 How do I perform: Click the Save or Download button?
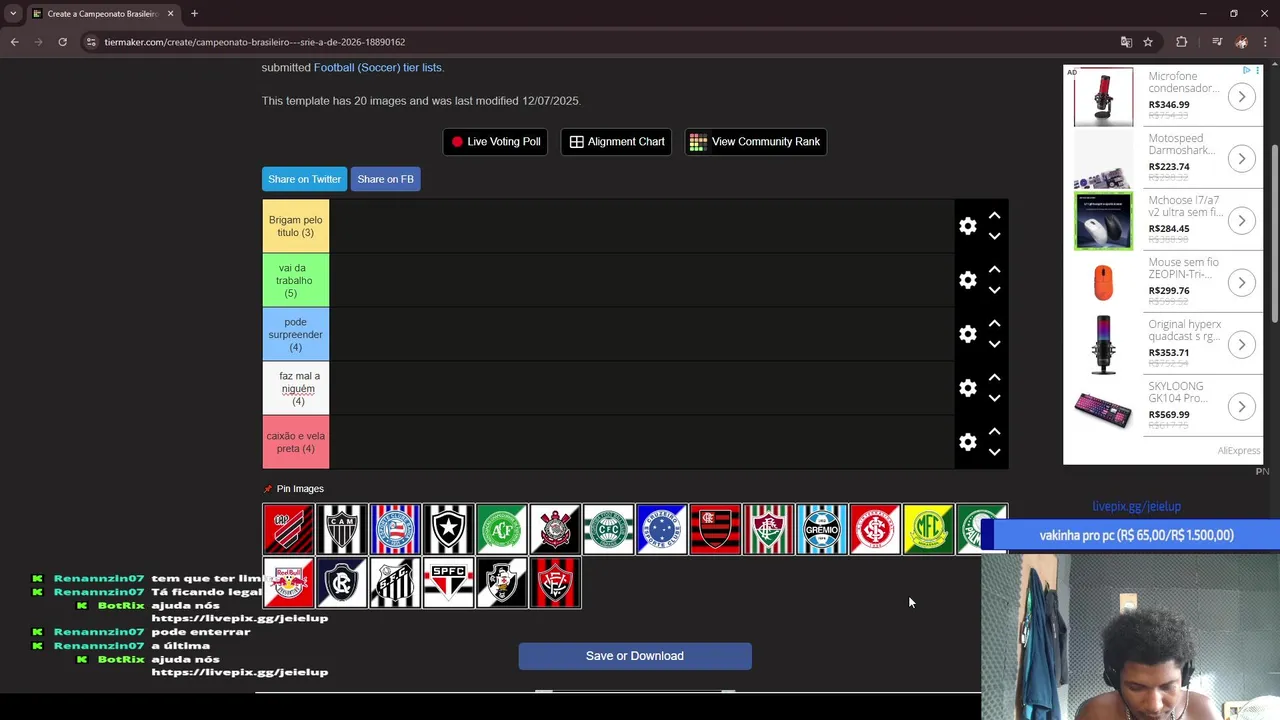[x=635, y=656]
